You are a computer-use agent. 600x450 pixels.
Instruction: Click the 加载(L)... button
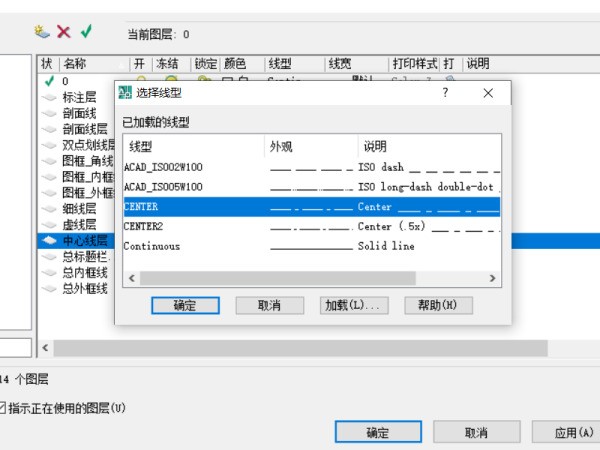354,305
